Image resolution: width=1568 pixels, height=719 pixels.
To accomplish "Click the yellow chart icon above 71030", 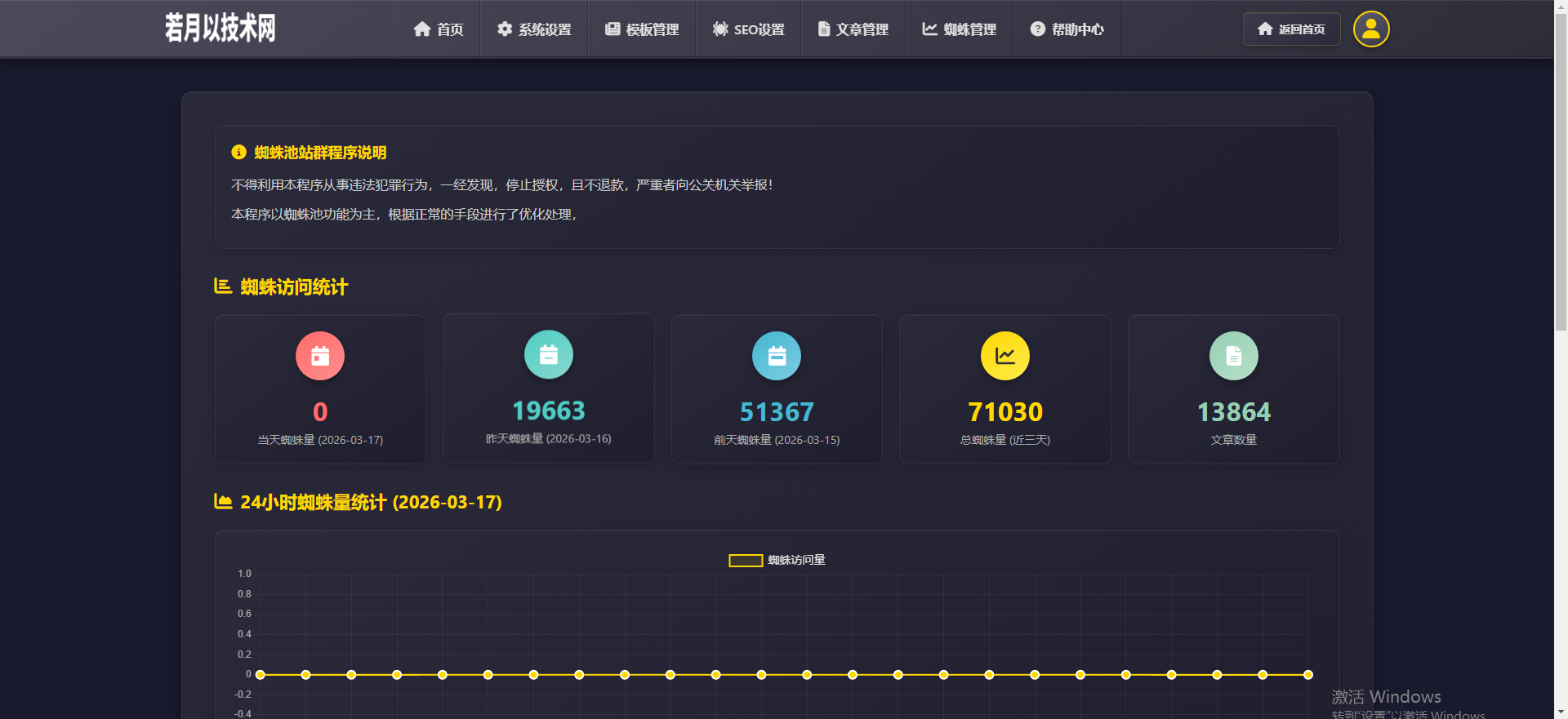I will (1005, 356).
